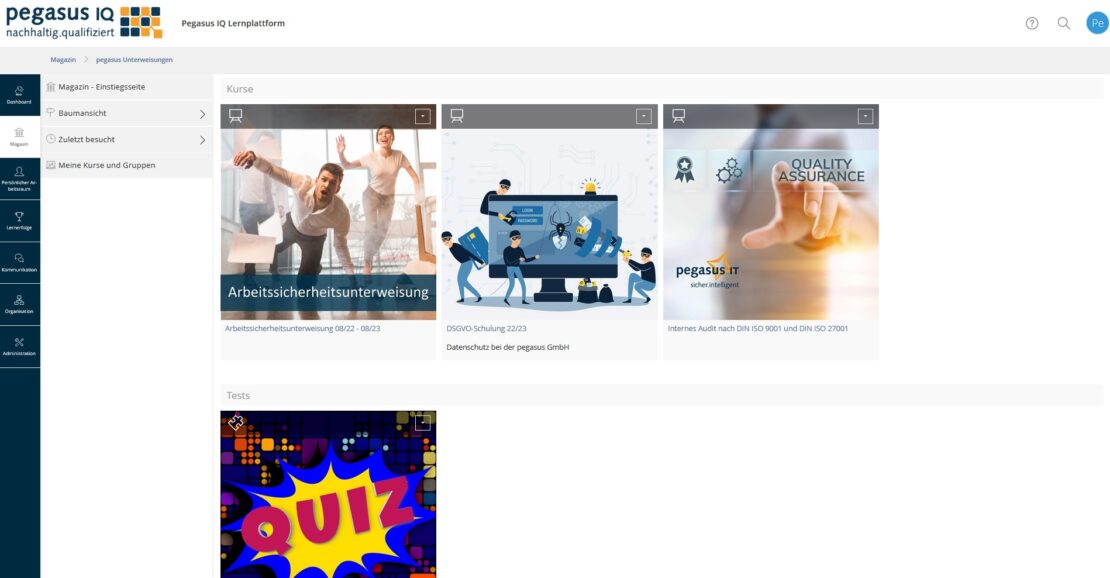Screen dimensions: 1110x578
Task: Open actions dropdown on DSGVO-Schulung card
Action: click(x=644, y=116)
